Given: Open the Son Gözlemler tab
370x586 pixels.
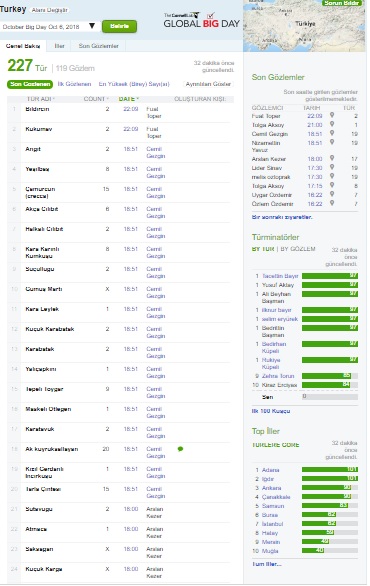Looking at the screenshot, I should [x=98, y=46].
